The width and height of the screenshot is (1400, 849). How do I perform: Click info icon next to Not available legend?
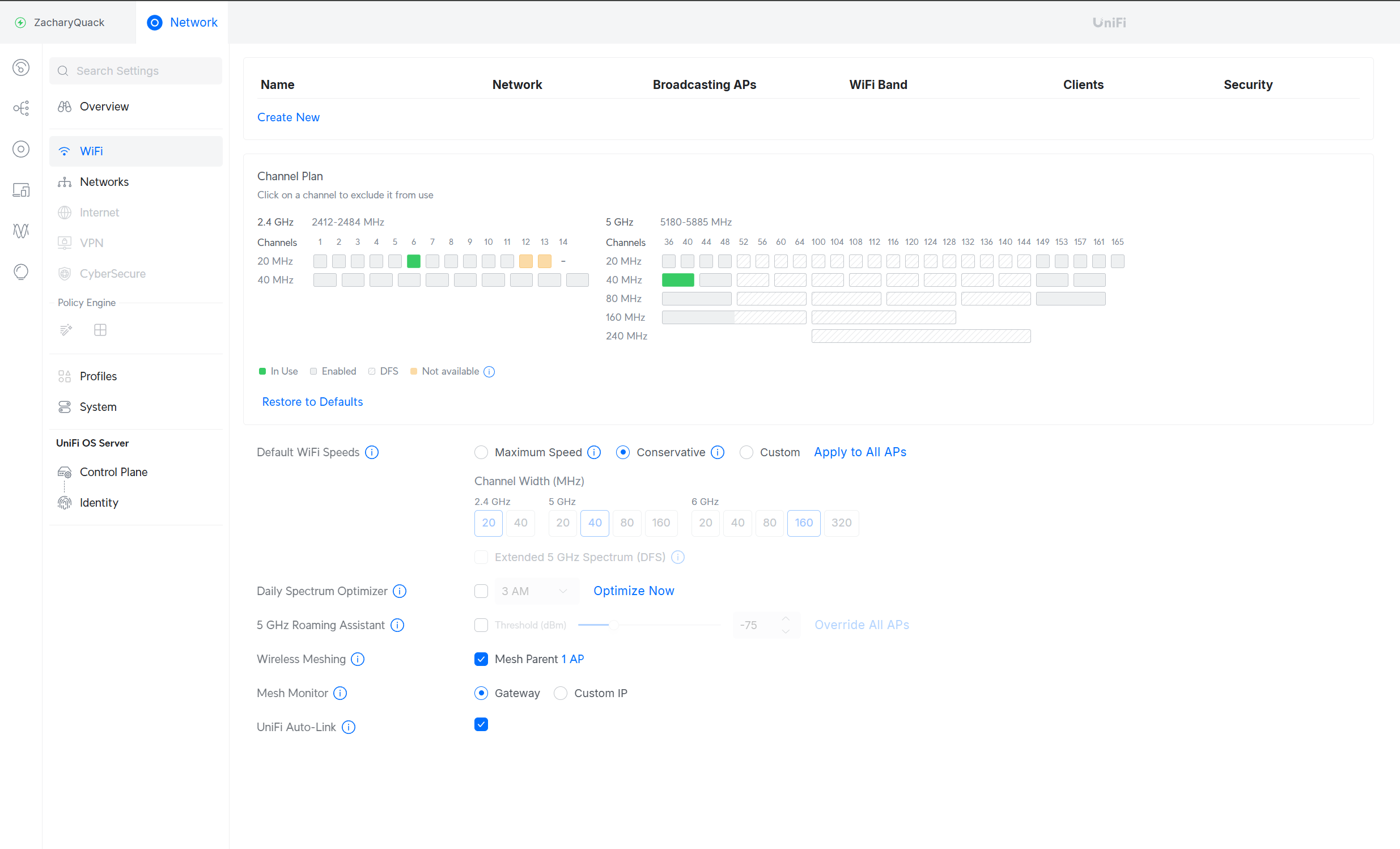coord(489,372)
